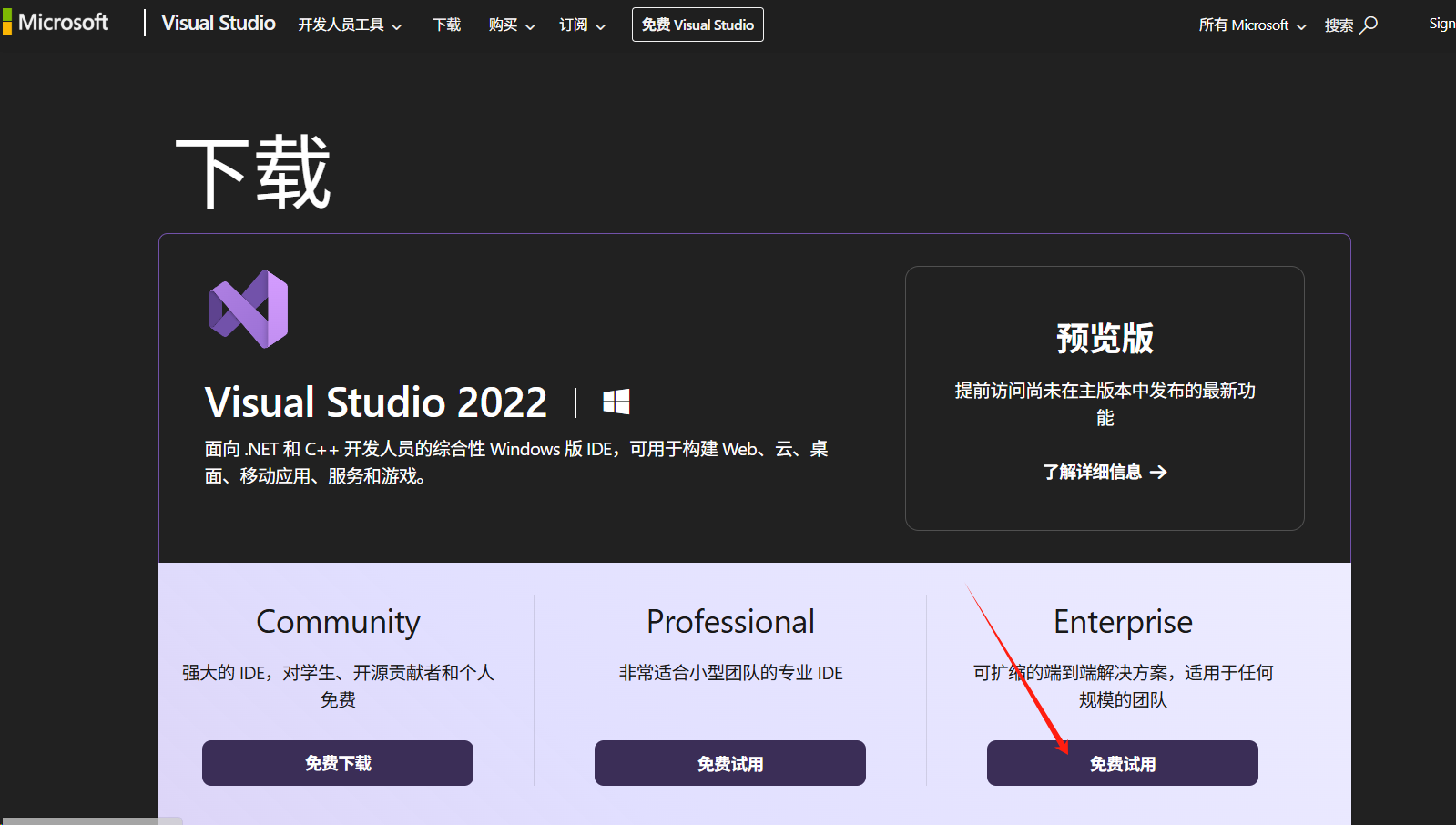Open the 了解详细信息 preview link
1456x825 pixels.
click(x=1105, y=472)
